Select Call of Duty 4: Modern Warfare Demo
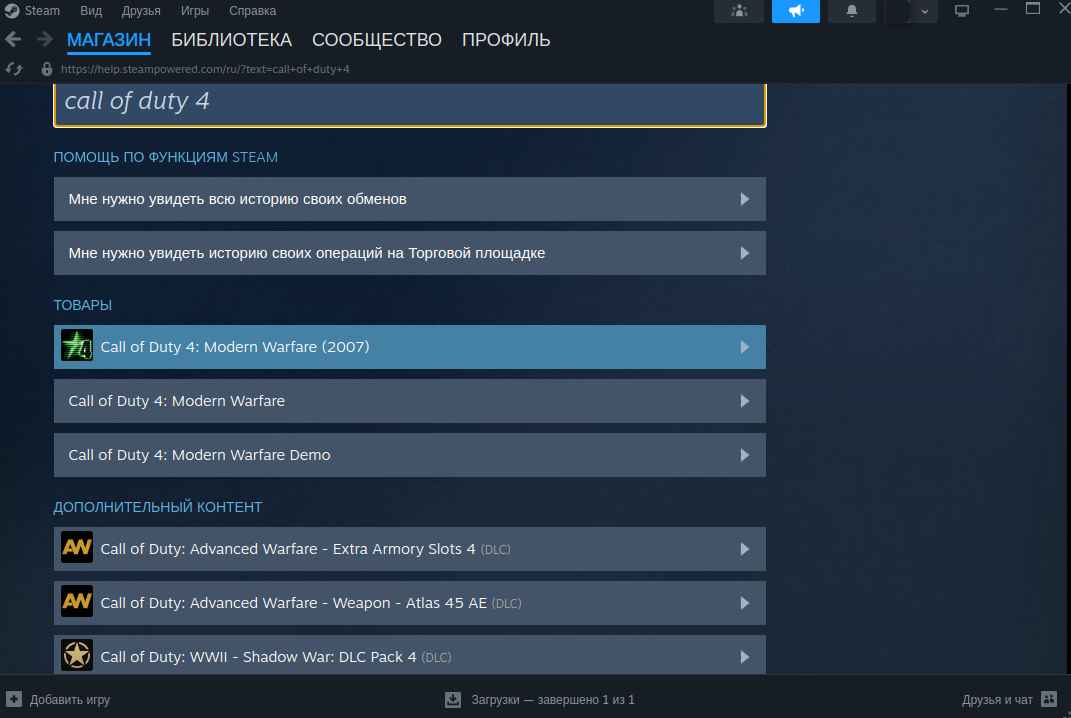Viewport: 1071px width, 718px height. (x=410, y=455)
